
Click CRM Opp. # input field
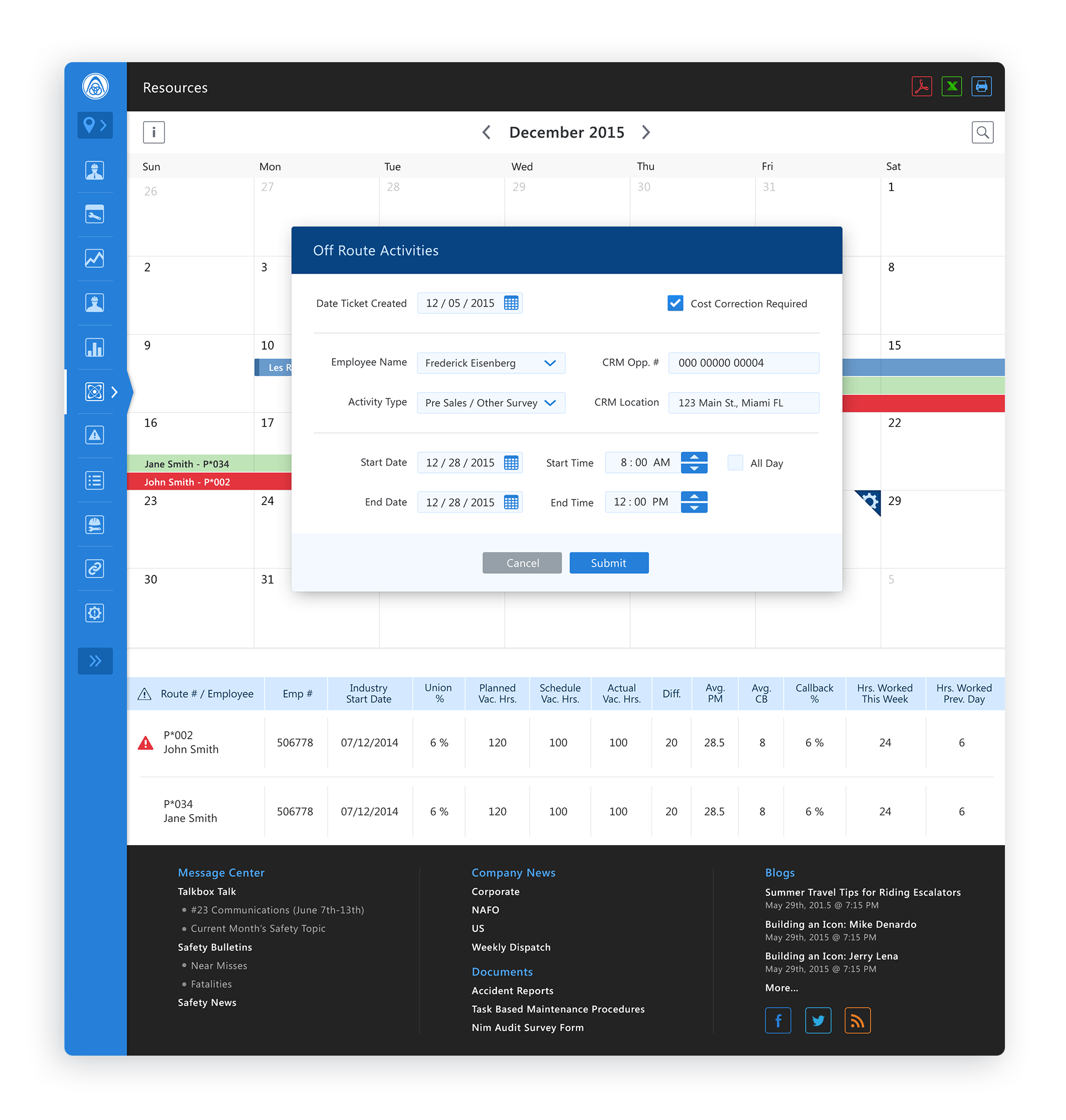click(744, 363)
